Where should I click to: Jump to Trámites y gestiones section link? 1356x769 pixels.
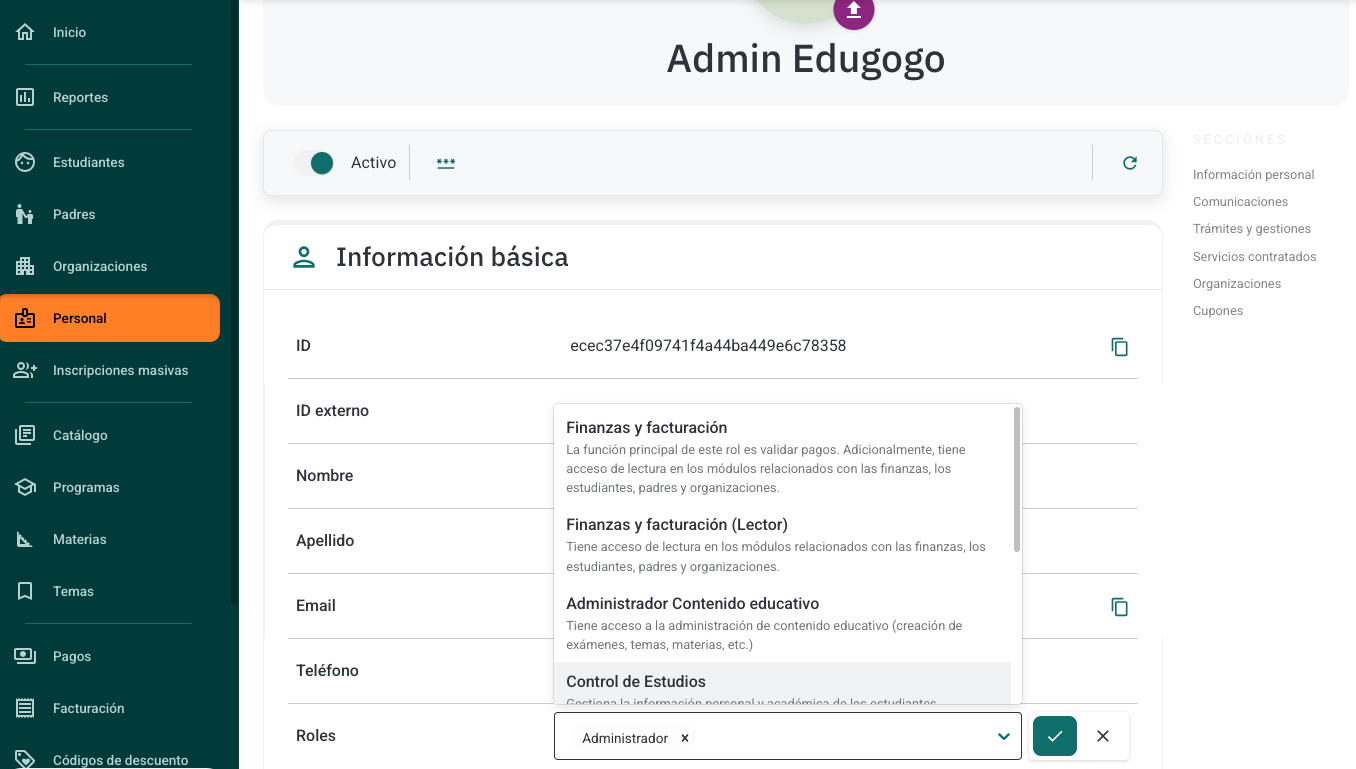tap(1252, 229)
